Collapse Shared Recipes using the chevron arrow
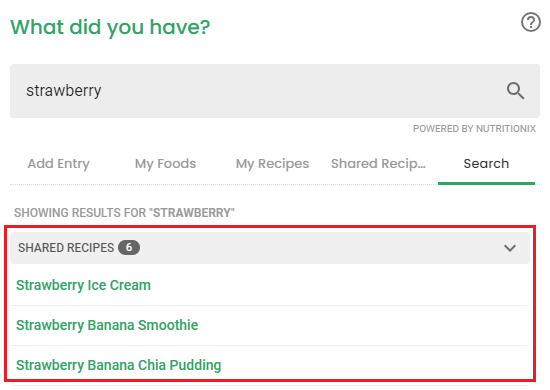The width and height of the screenshot is (550, 390). pyautogui.click(x=510, y=248)
